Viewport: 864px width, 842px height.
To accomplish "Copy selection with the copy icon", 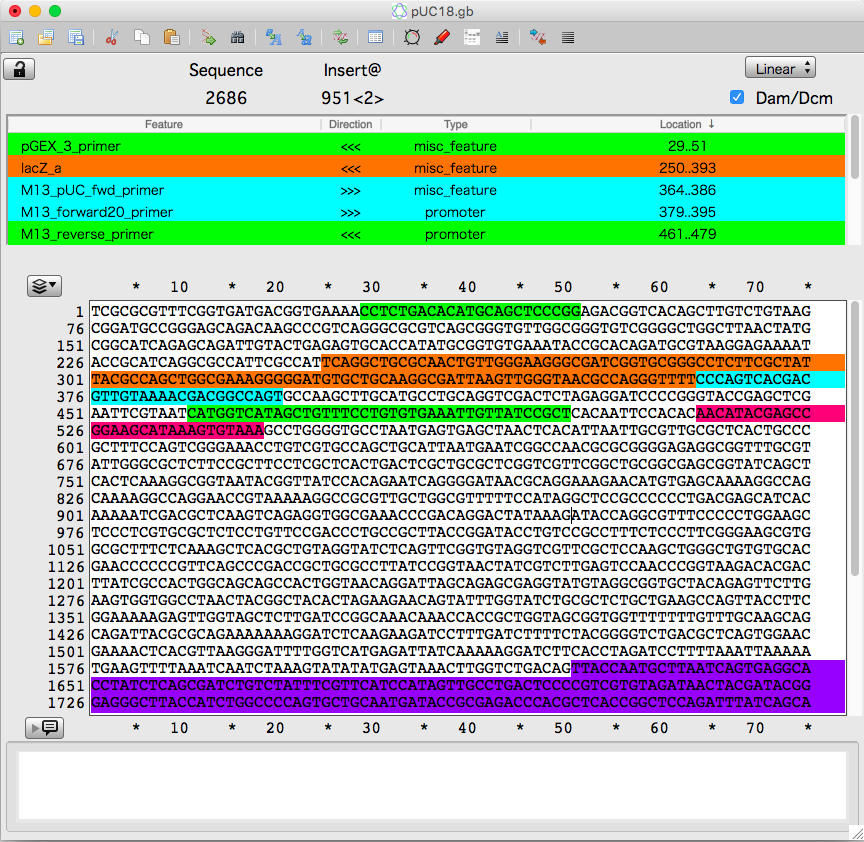I will point(142,37).
